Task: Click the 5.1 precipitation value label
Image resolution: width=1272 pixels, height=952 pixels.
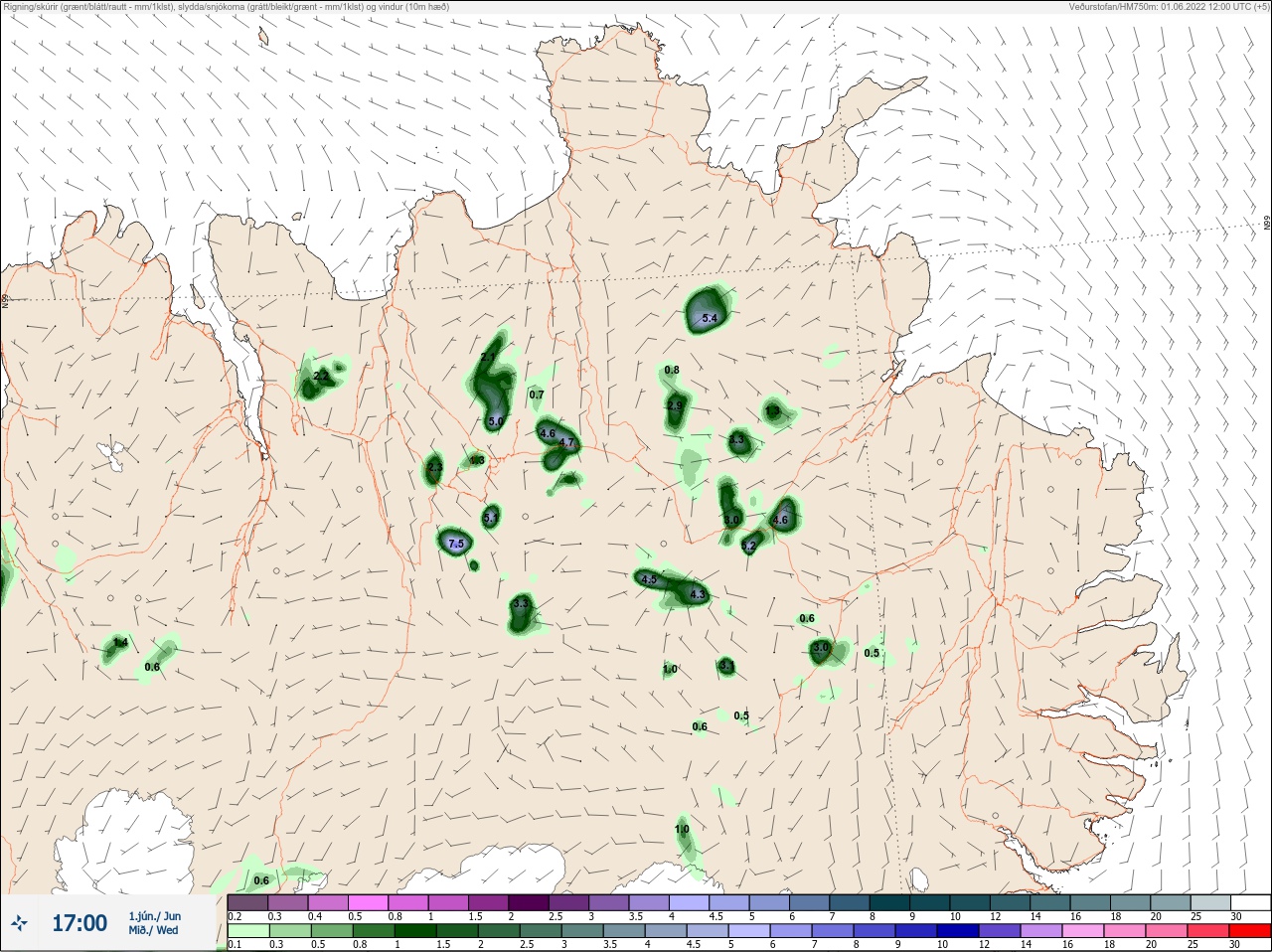Action: [490, 518]
